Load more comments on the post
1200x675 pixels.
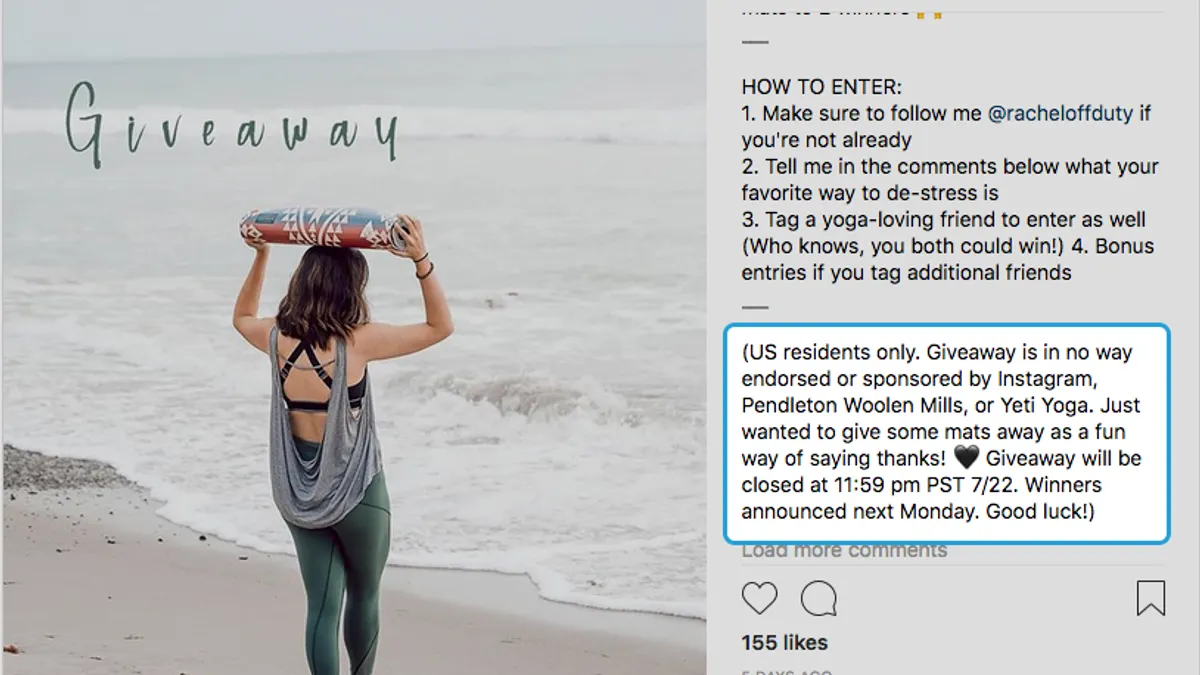844,550
